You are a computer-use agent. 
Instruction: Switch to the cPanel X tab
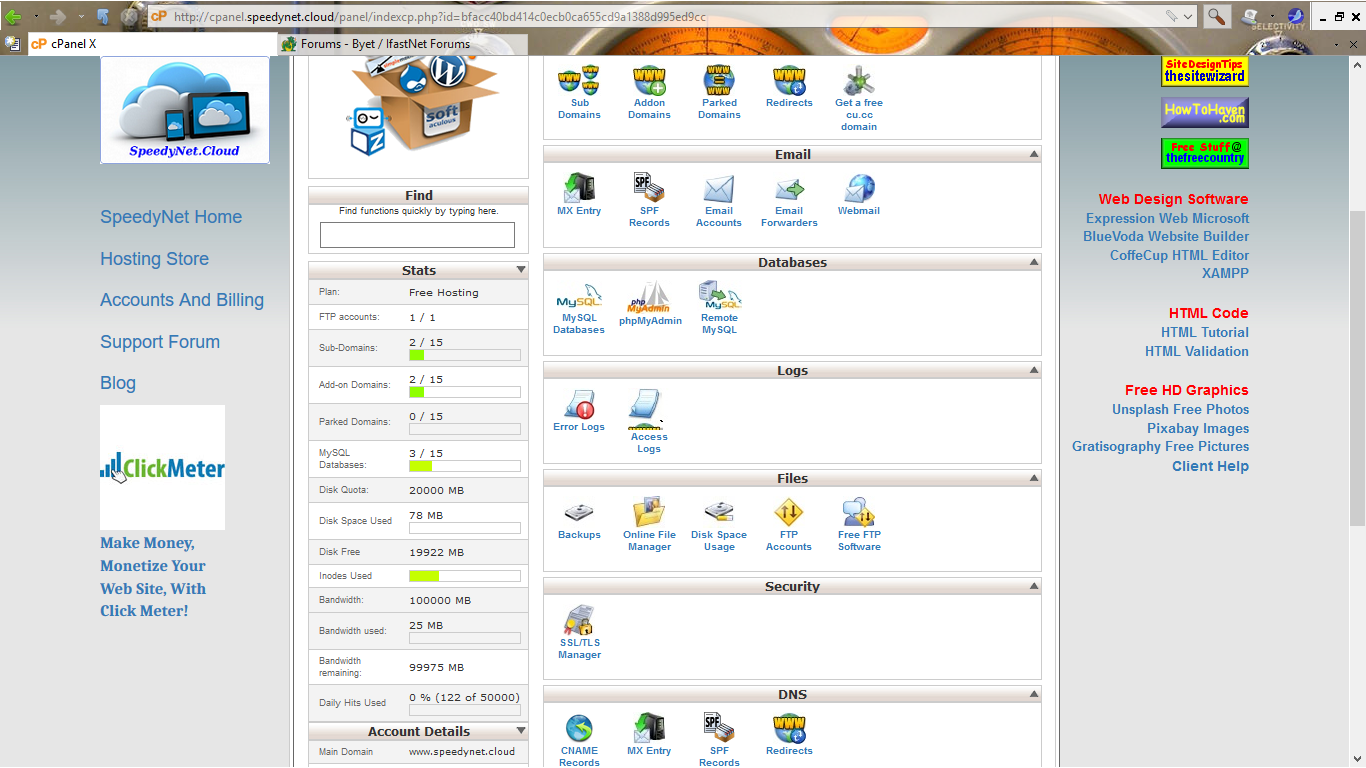[152, 44]
